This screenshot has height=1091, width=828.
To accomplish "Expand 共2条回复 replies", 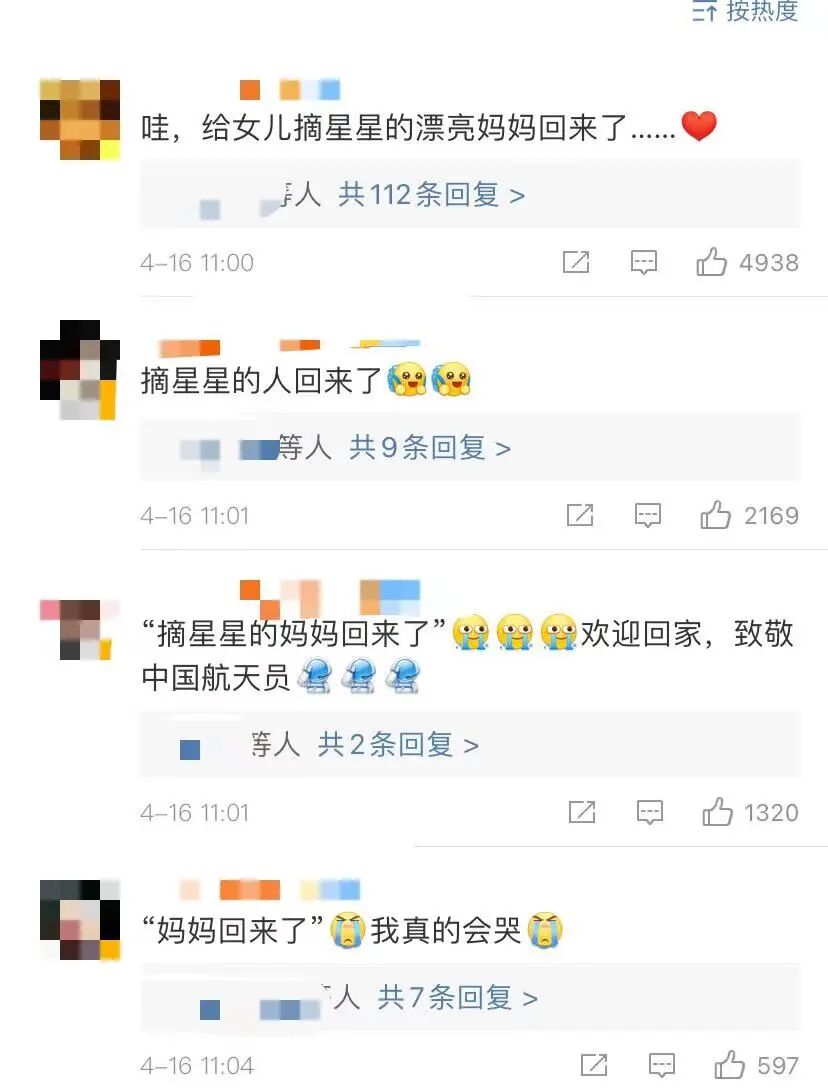I will 398,744.
